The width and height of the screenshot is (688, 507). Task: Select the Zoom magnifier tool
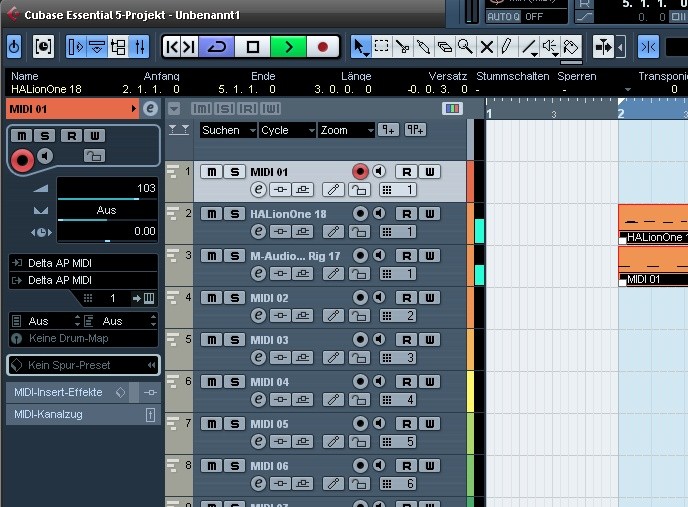pos(466,47)
